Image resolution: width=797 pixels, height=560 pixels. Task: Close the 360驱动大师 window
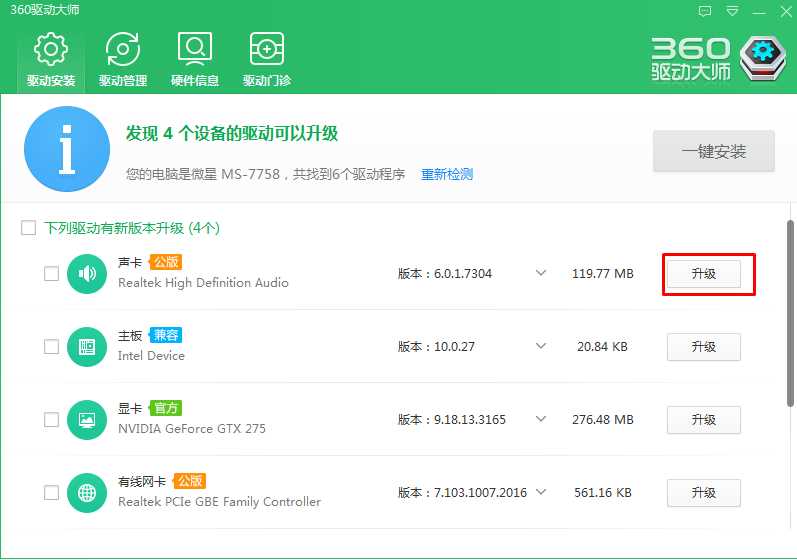coord(786,11)
